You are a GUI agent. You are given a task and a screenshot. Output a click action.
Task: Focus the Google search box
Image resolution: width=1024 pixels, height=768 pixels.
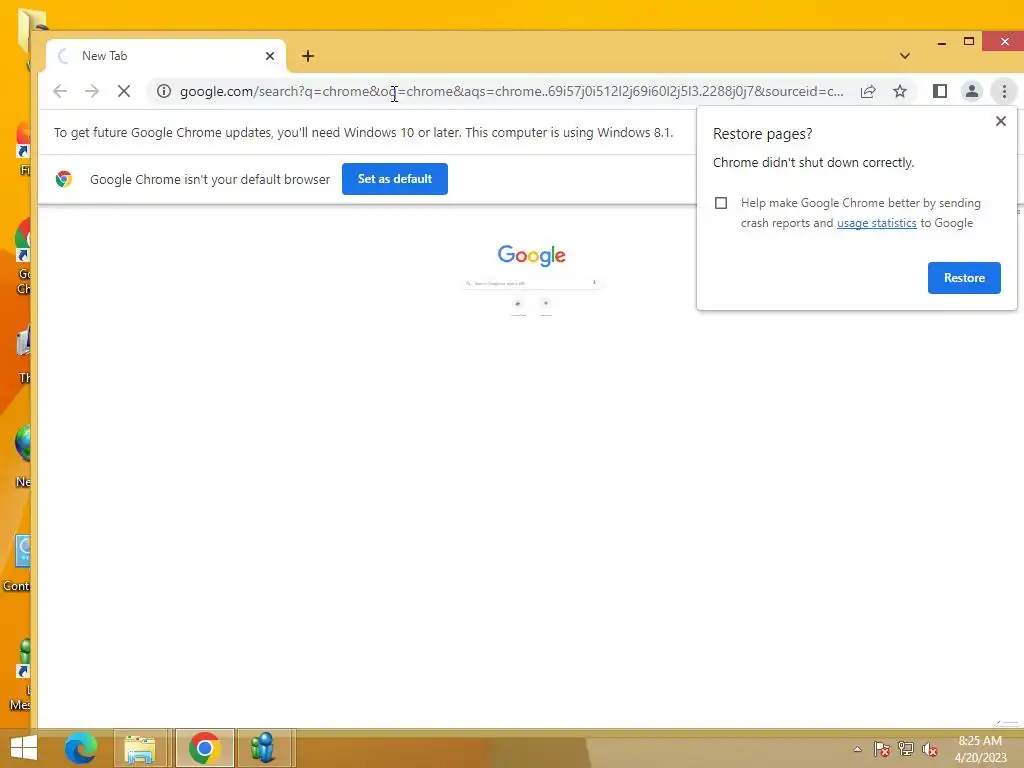(532, 283)
